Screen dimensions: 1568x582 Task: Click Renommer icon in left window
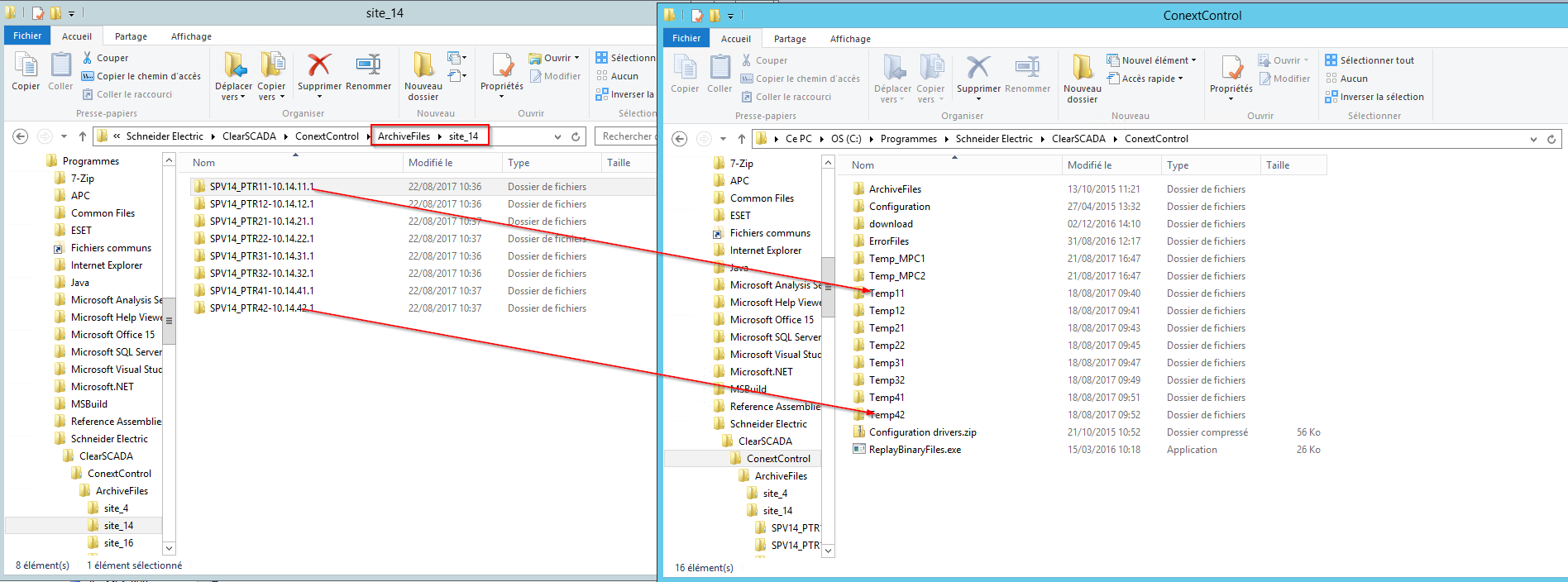point(368,66)
